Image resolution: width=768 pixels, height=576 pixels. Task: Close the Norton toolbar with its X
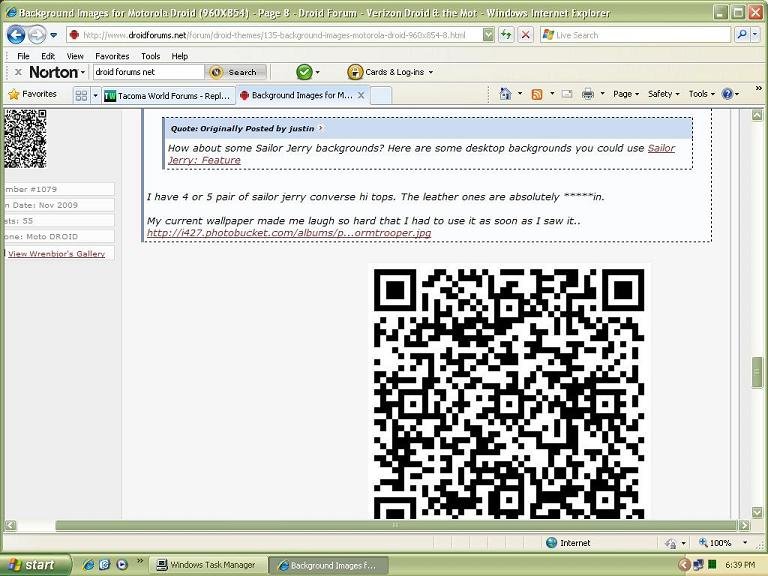click(18, 72)
